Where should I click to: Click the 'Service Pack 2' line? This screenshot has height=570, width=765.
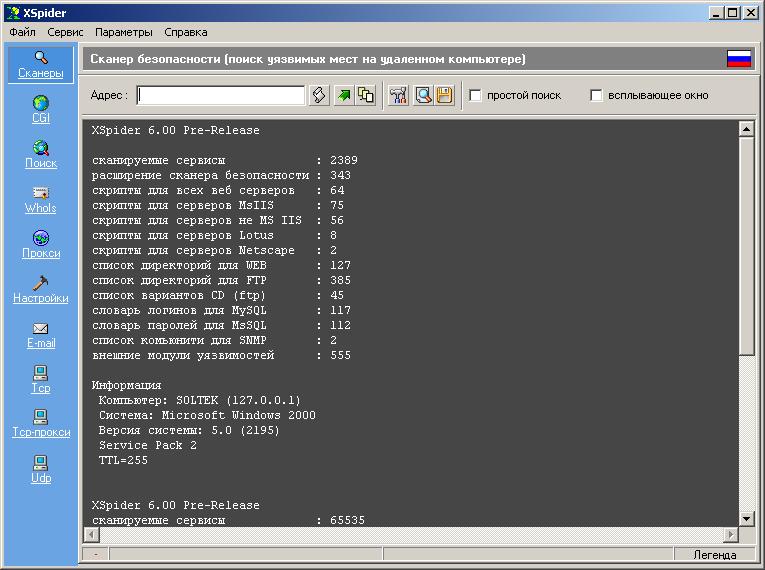tap(147, 445)
